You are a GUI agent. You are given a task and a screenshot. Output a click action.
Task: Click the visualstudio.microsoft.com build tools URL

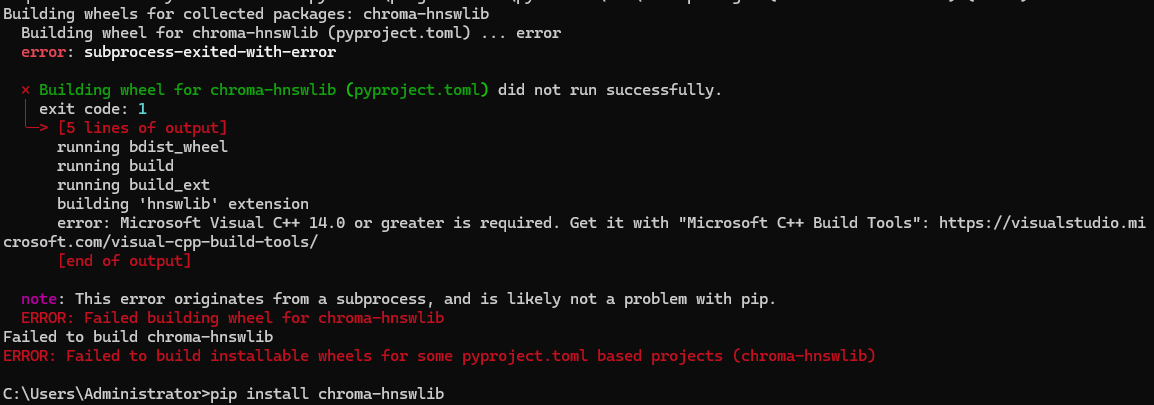coord(1043,223)
